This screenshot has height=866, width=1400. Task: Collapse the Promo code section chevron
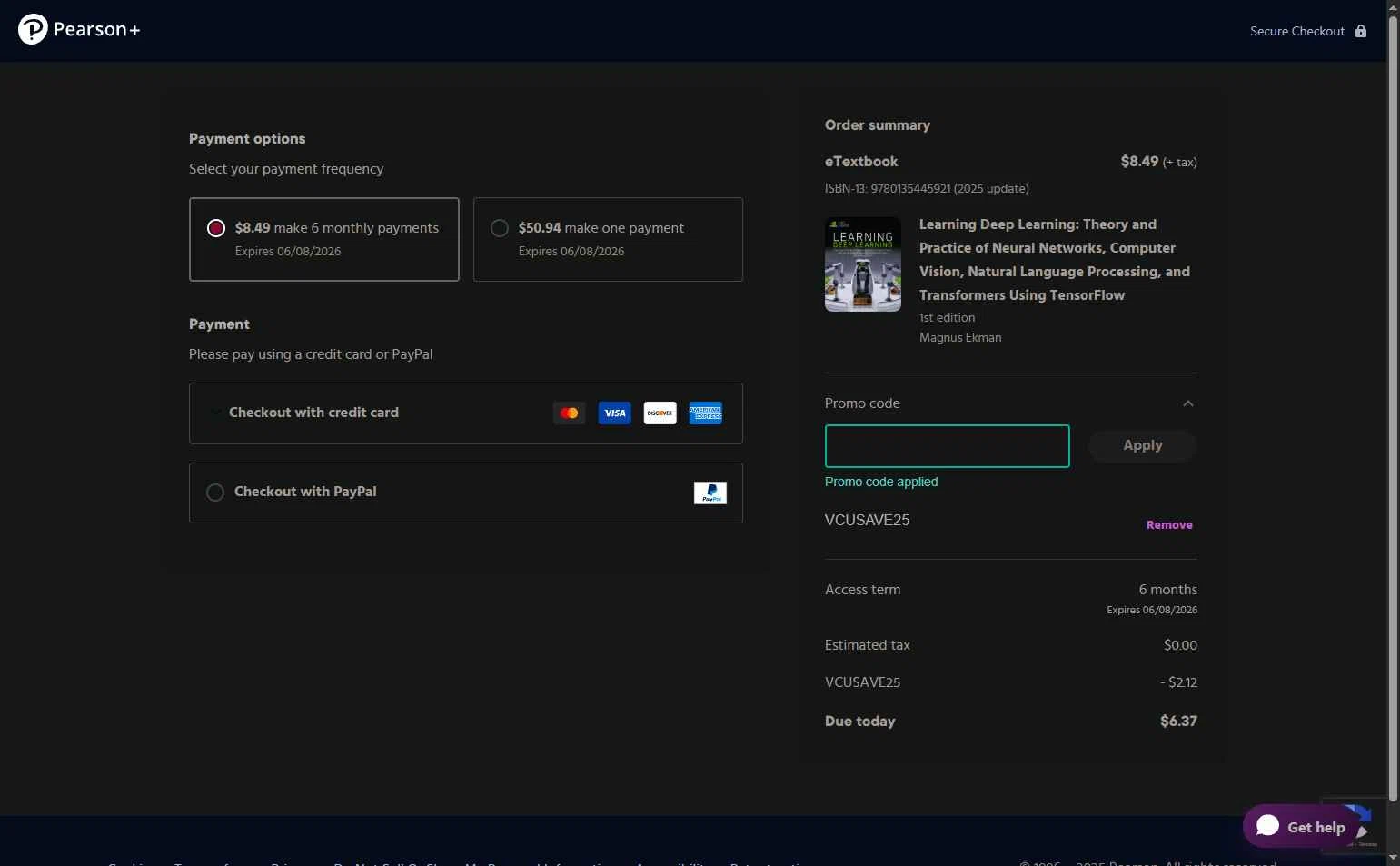coord(1188,403)
